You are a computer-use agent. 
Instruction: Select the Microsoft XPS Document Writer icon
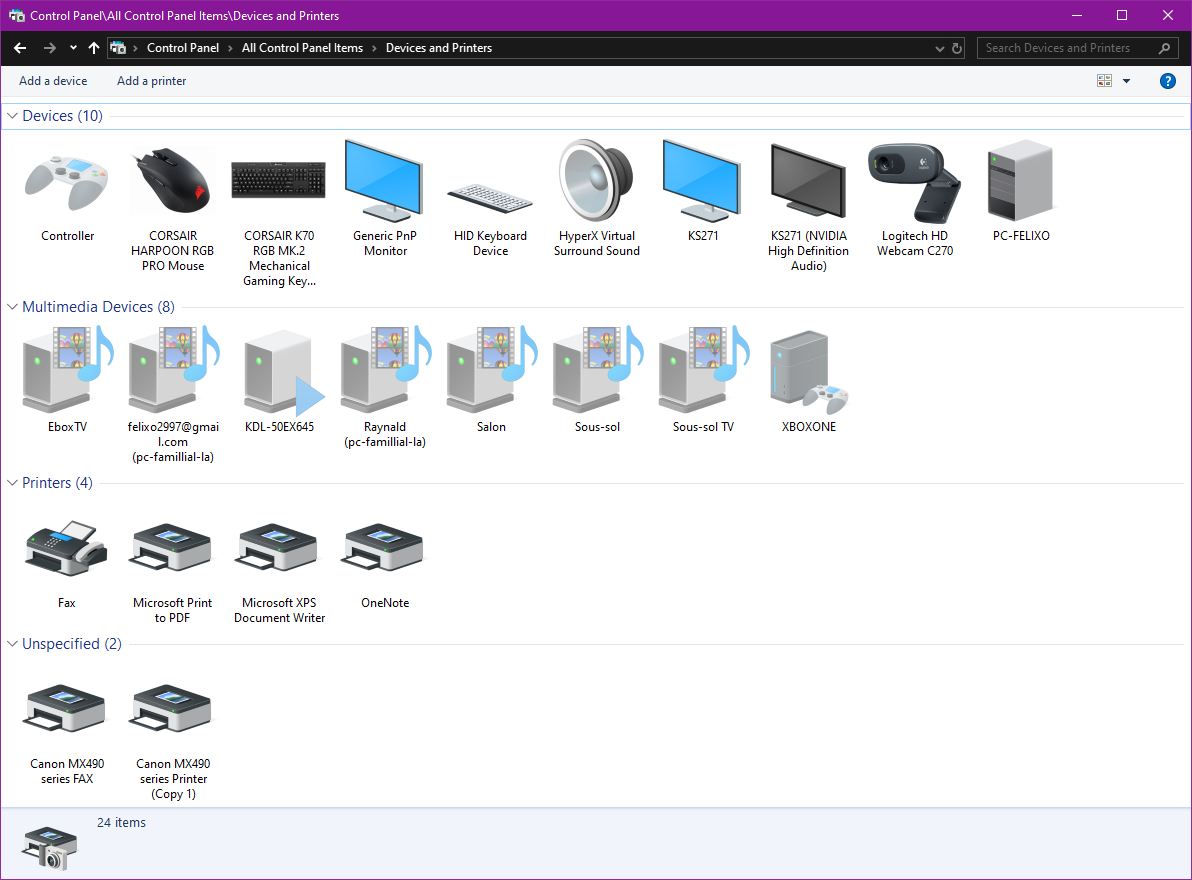278,547
